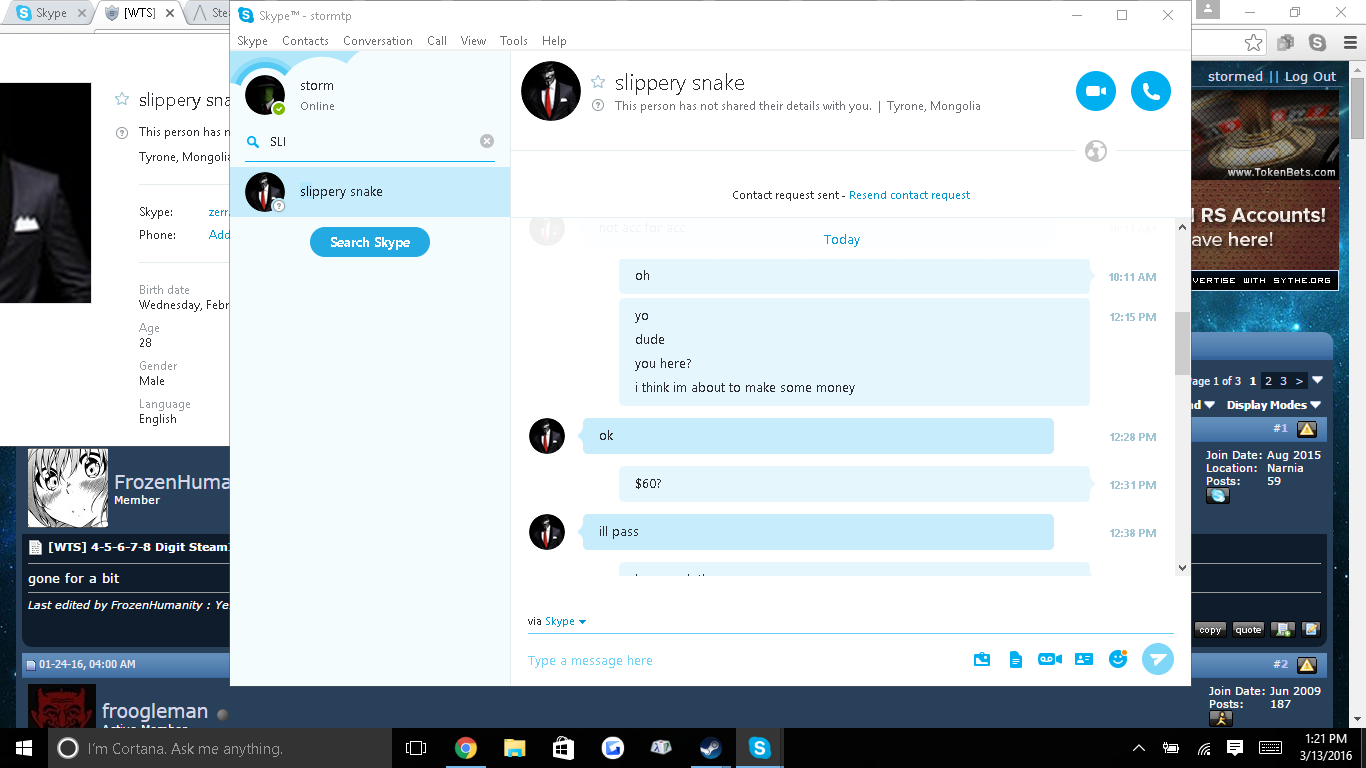Click the quote button on the forum post

[x=1248, y=630]
